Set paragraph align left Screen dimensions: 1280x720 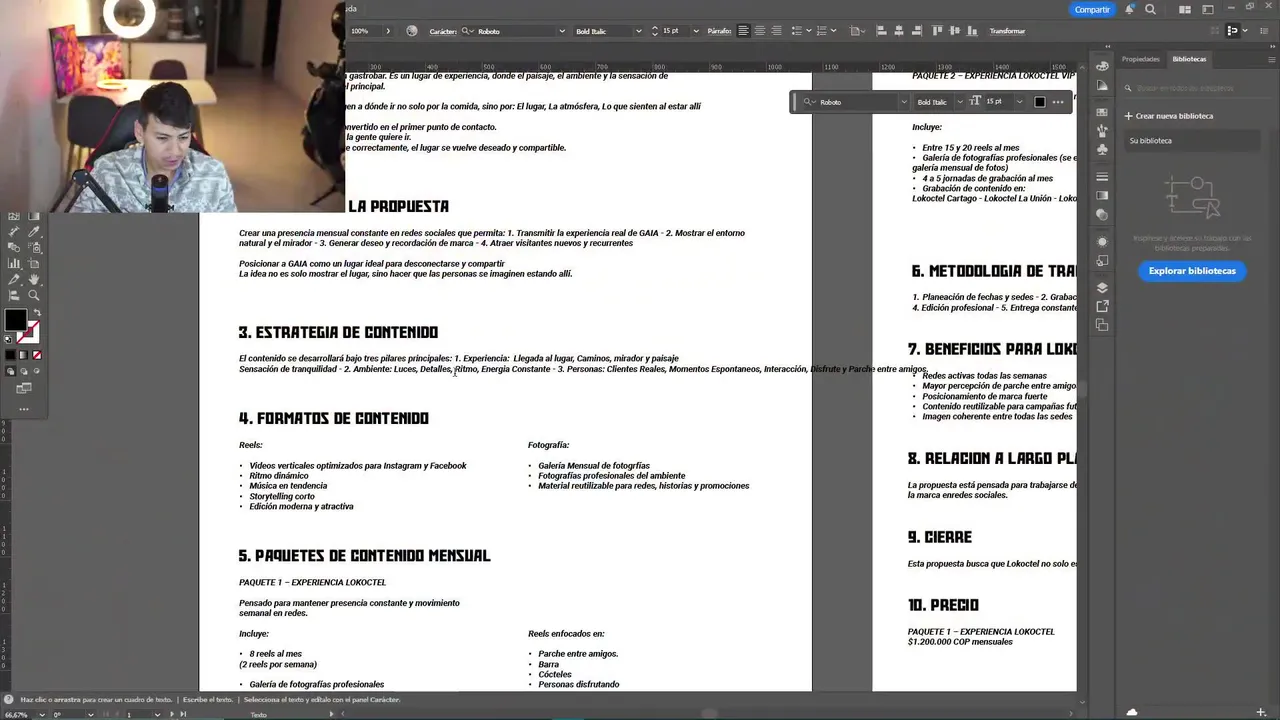743,31
